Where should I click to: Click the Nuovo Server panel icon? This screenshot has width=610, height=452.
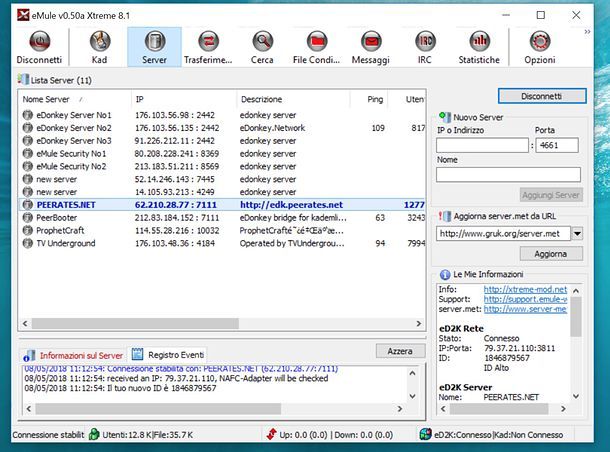point(444,116)
